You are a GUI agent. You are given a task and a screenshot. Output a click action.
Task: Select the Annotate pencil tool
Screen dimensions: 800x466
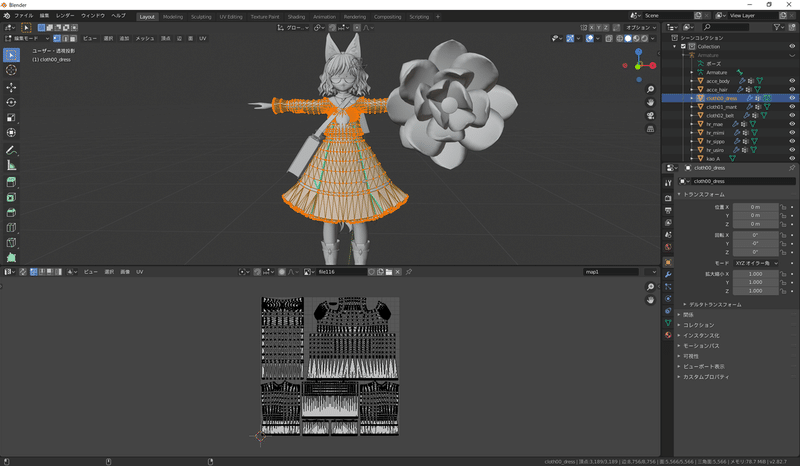click(x=11, y=149)
